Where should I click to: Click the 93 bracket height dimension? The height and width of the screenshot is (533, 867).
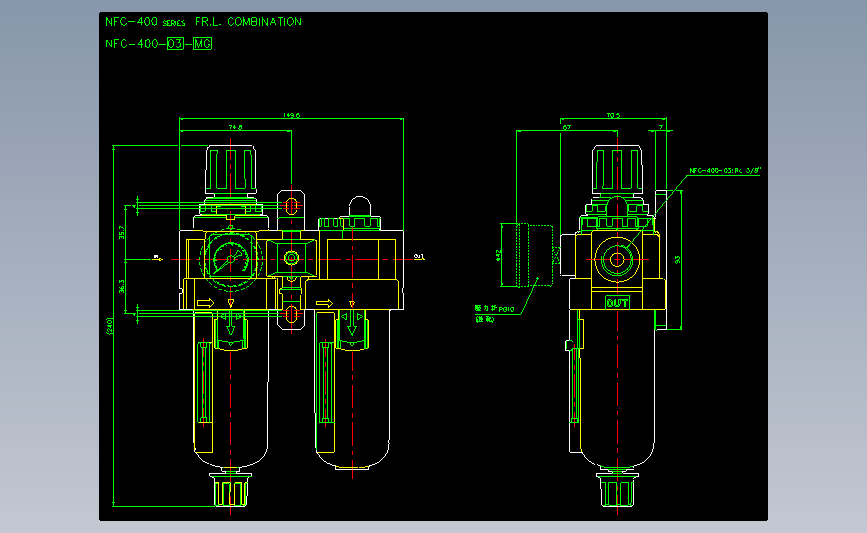[677, 259]
